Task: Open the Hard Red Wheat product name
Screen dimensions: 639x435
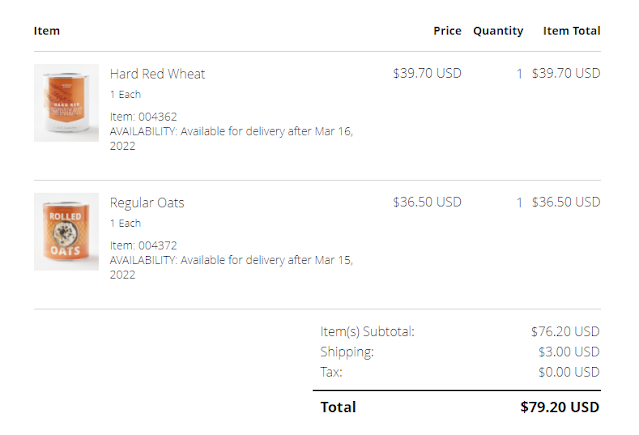Action: click(157, 74)
